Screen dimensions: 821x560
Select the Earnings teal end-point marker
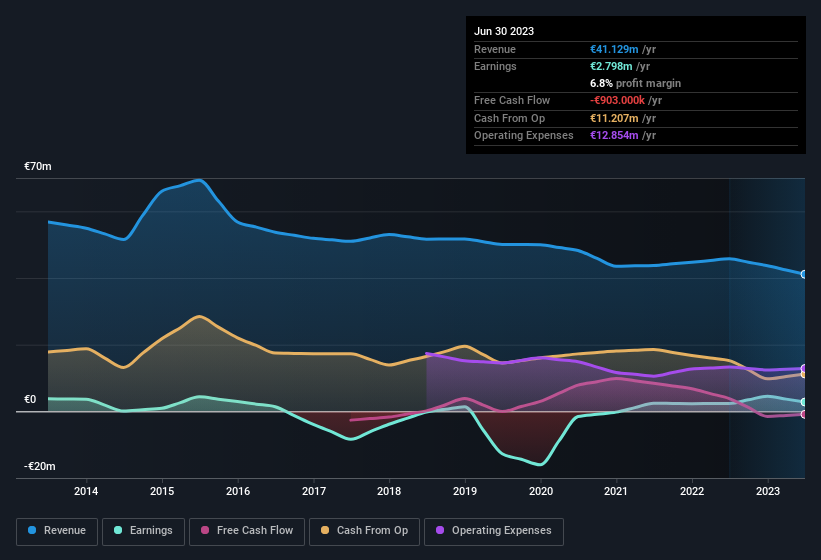click(x=804, y=402)
